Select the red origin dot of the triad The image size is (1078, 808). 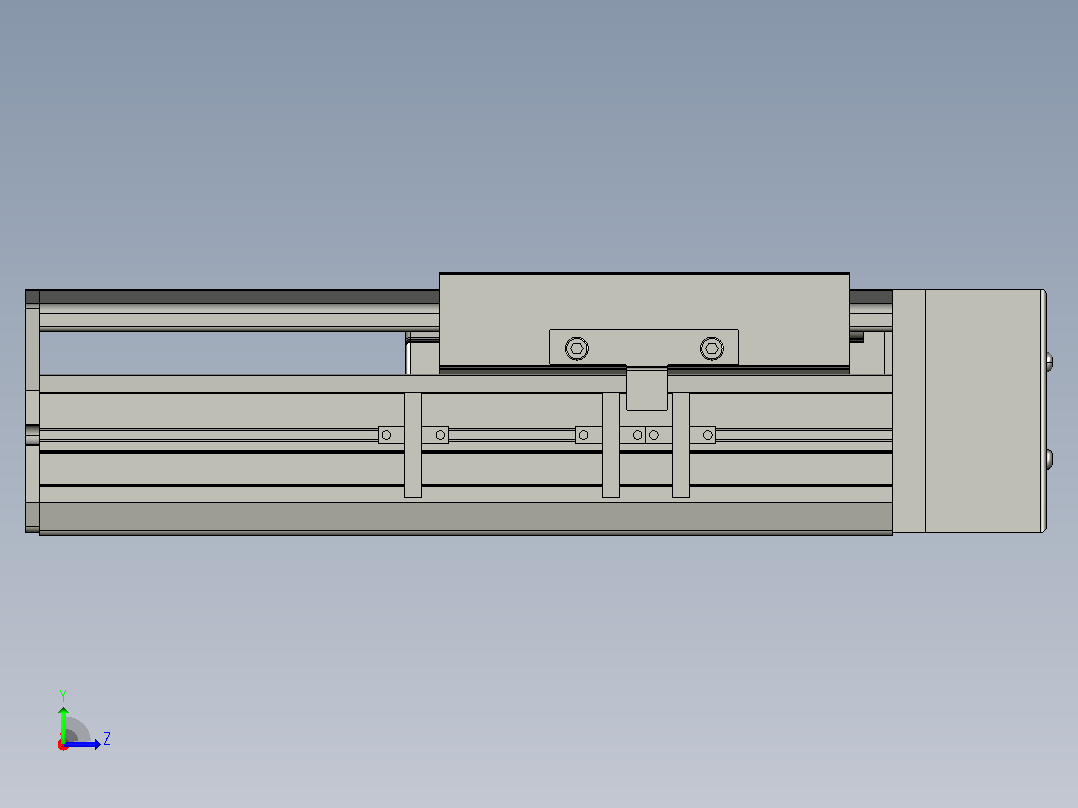(63, 745)
